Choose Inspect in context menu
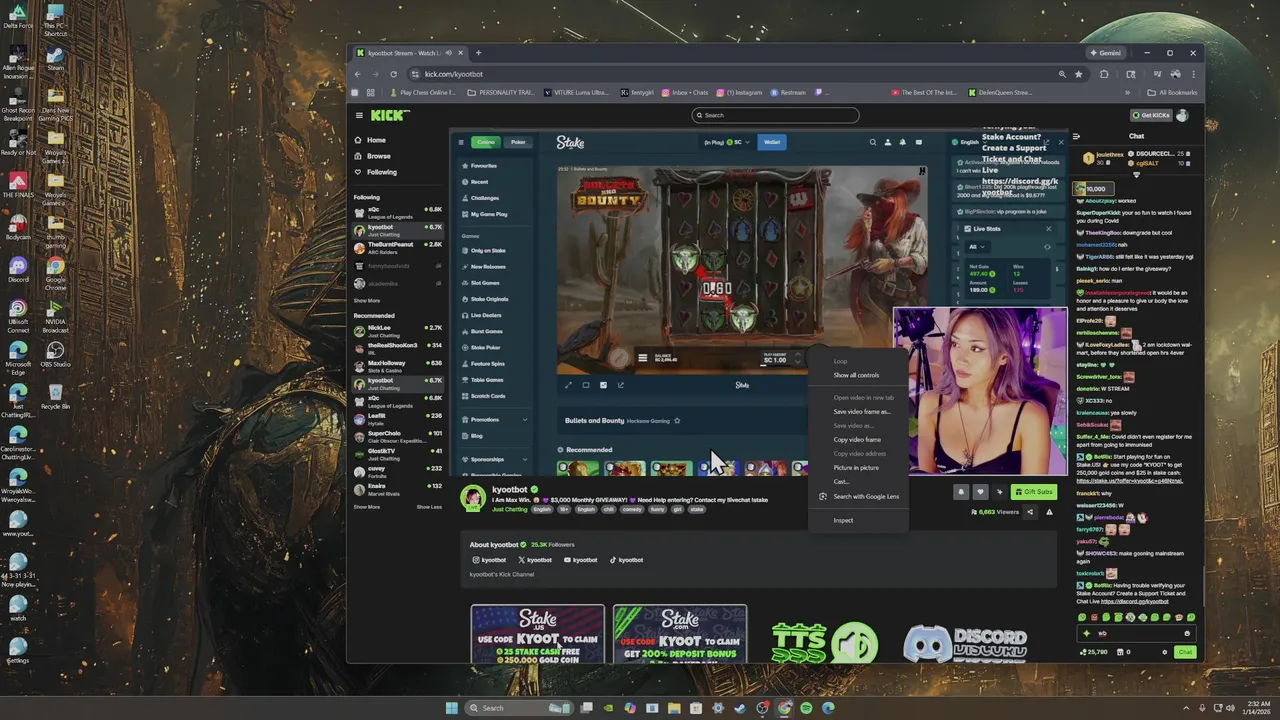This screenshot has height=720, width=1280. tap(843, 520)
